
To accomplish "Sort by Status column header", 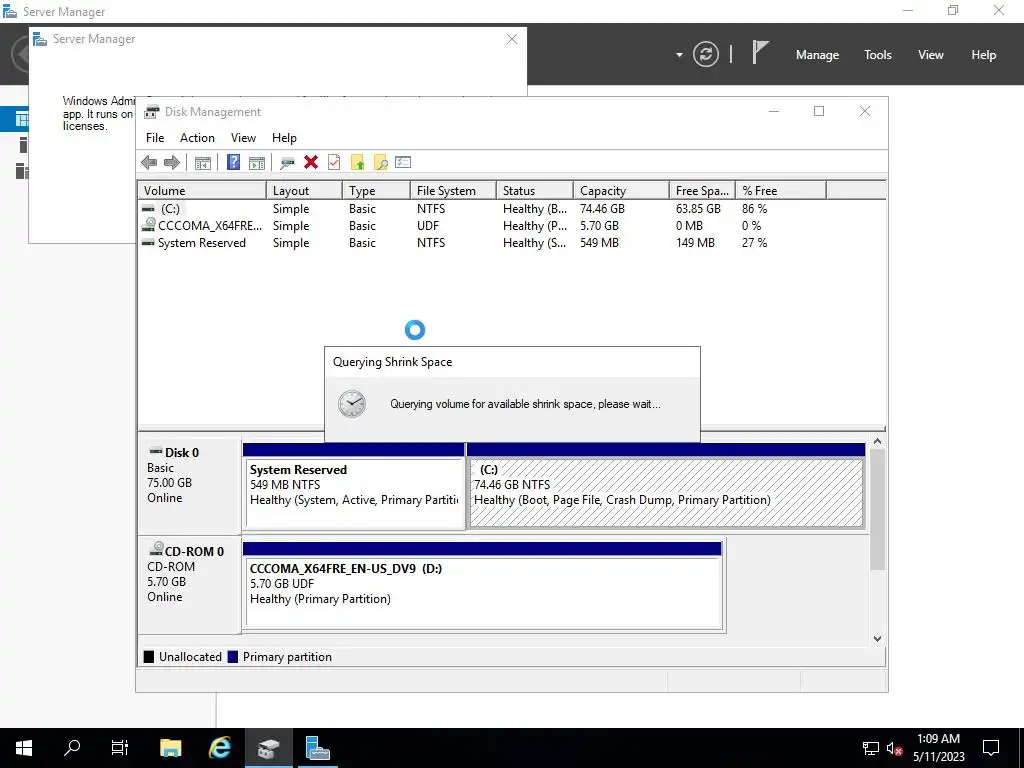I will tap(535, 191).
